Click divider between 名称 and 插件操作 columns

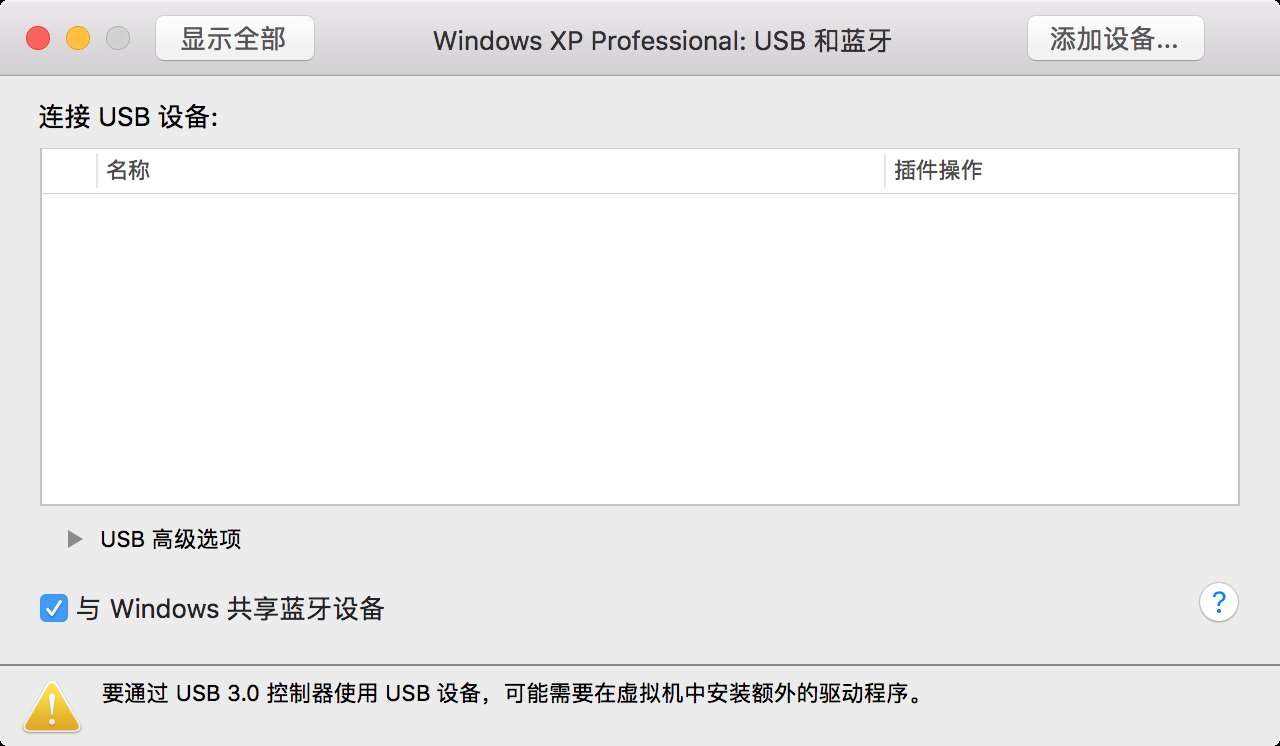885,171
